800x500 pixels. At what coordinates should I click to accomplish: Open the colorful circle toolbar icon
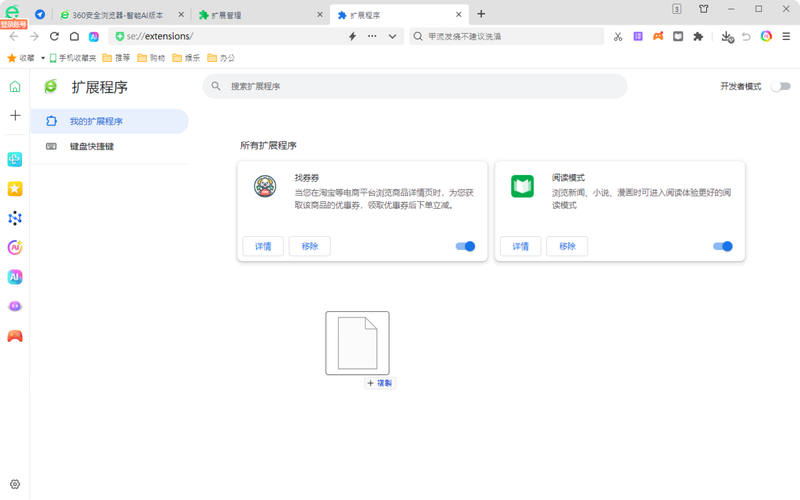(766, 36)
